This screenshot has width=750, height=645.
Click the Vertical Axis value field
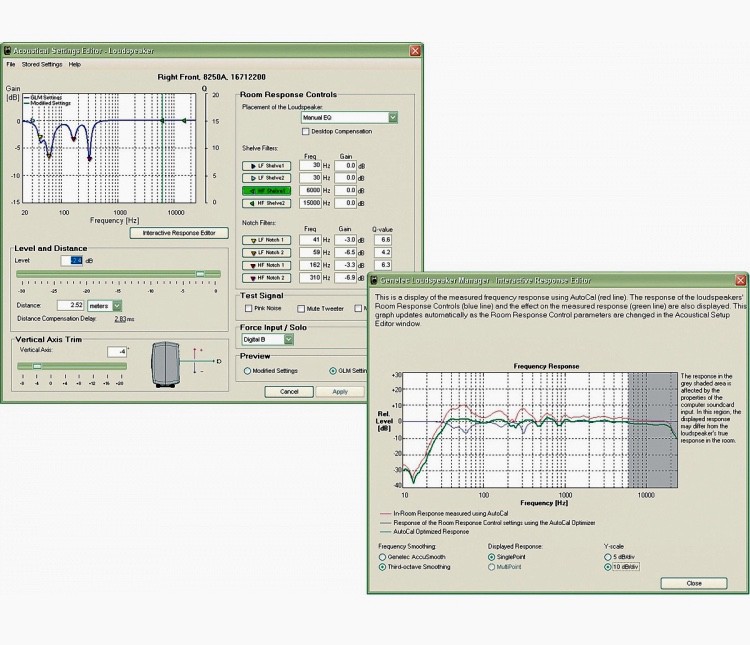[x=117, y=352]
